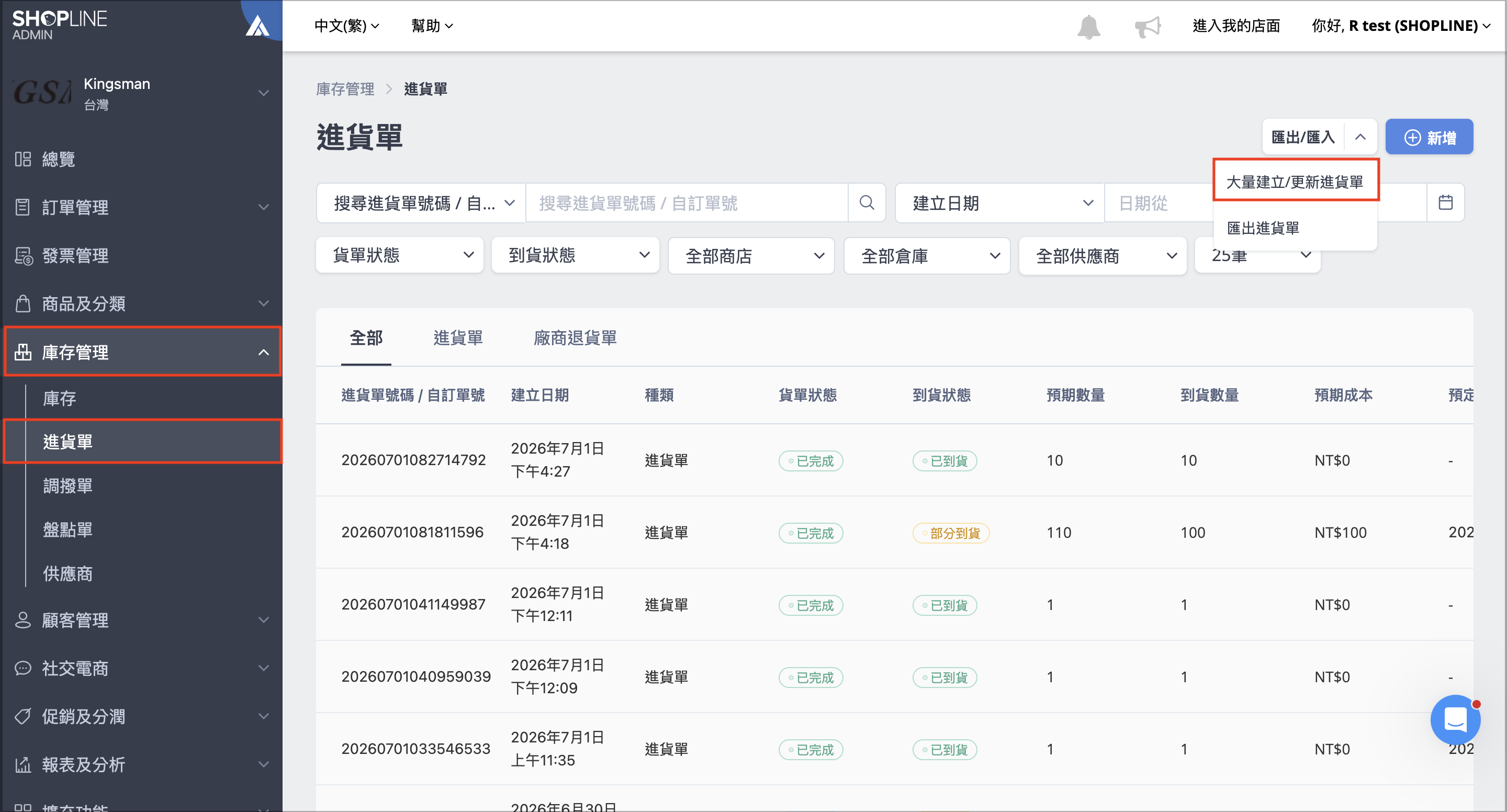The width and height of the screenshot is (1507, 812).
Task: Open the 中文(繁) language dropdown
Action: [347, 26]
